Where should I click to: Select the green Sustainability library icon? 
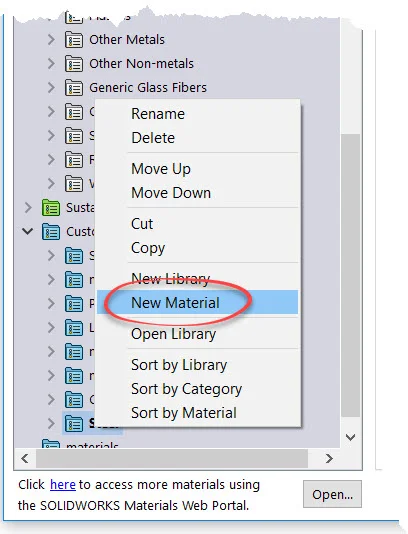51,207
